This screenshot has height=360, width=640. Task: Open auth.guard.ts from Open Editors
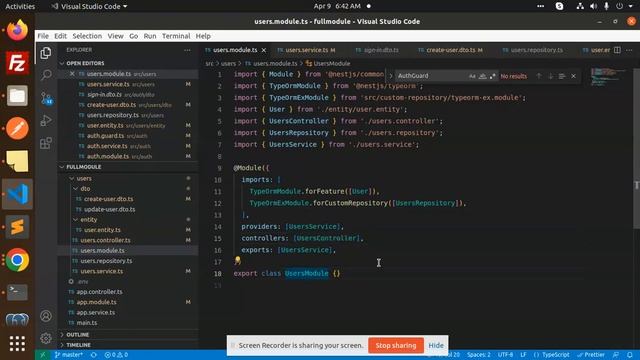tap(105, 136)
